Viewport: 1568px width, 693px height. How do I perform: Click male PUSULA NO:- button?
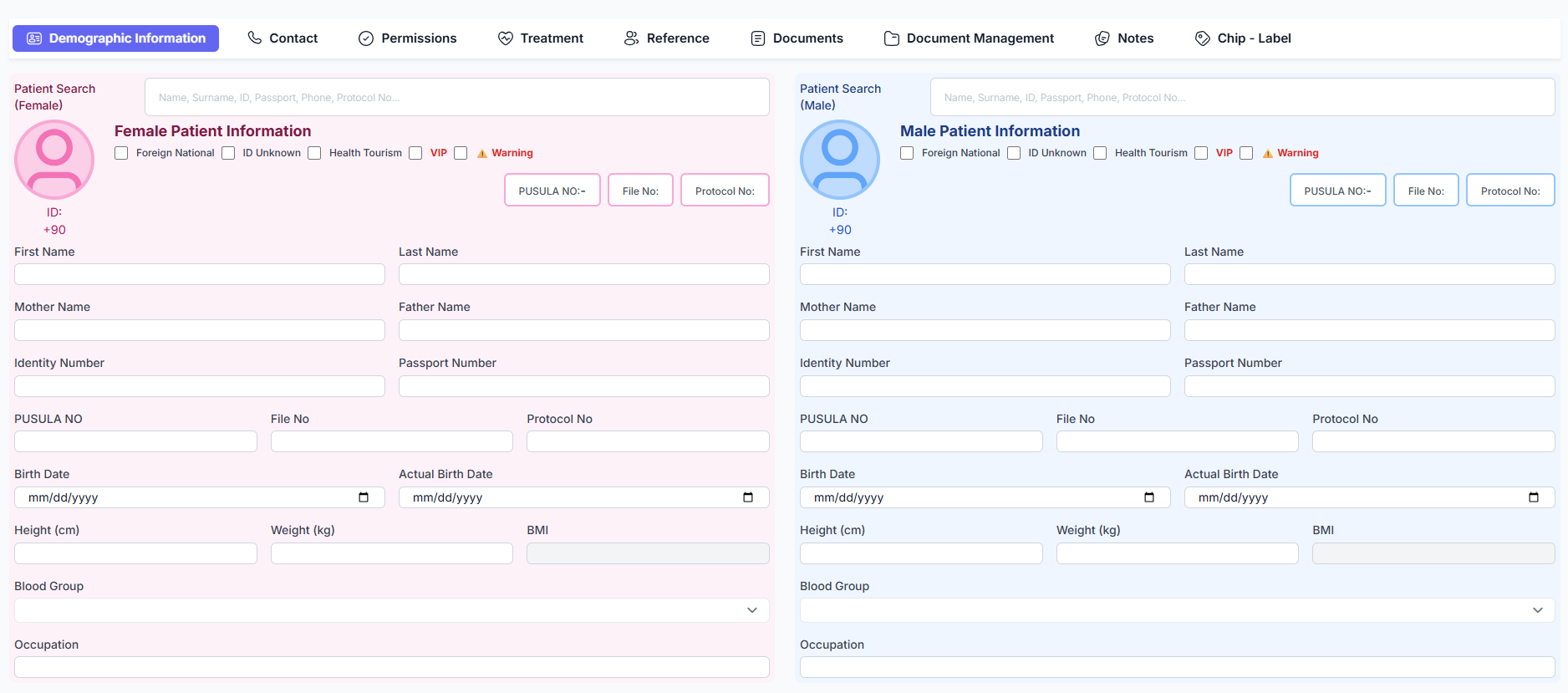click(x=1338, y=191)
